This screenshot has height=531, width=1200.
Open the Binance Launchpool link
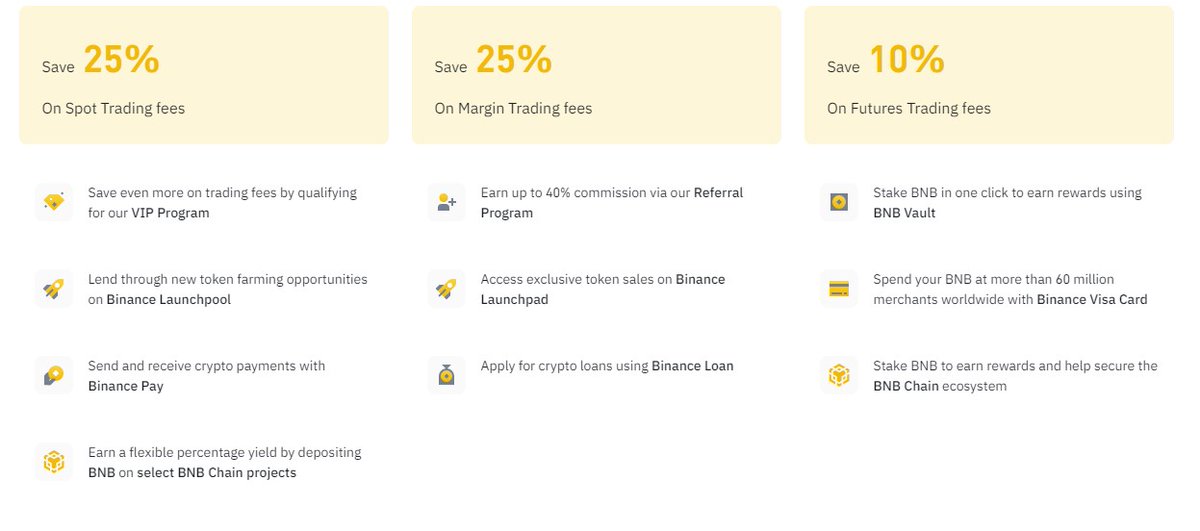169,300
